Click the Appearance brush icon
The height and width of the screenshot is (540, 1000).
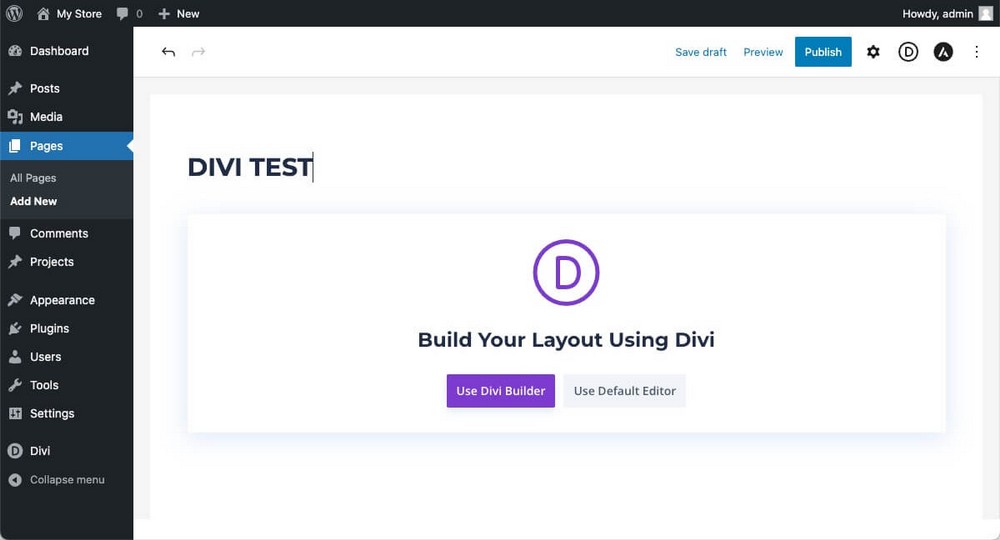click(15, 300)
